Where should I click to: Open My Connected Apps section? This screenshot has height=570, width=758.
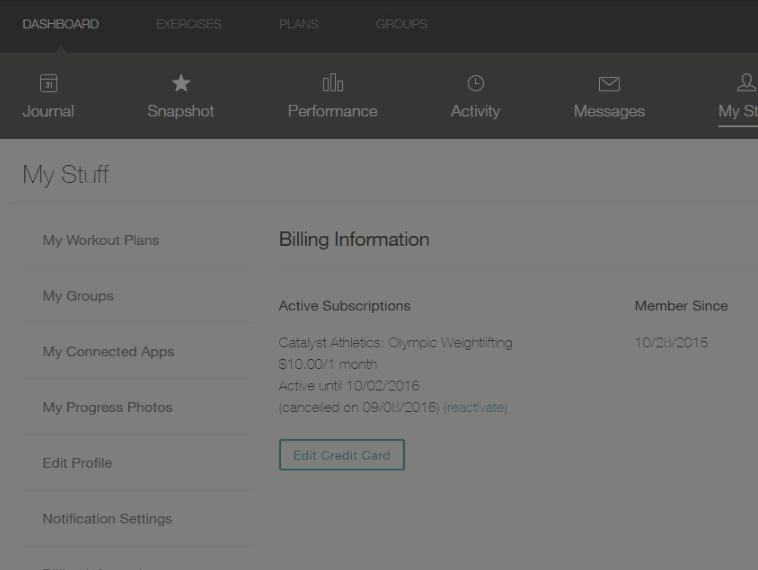(x=108, y=352)
